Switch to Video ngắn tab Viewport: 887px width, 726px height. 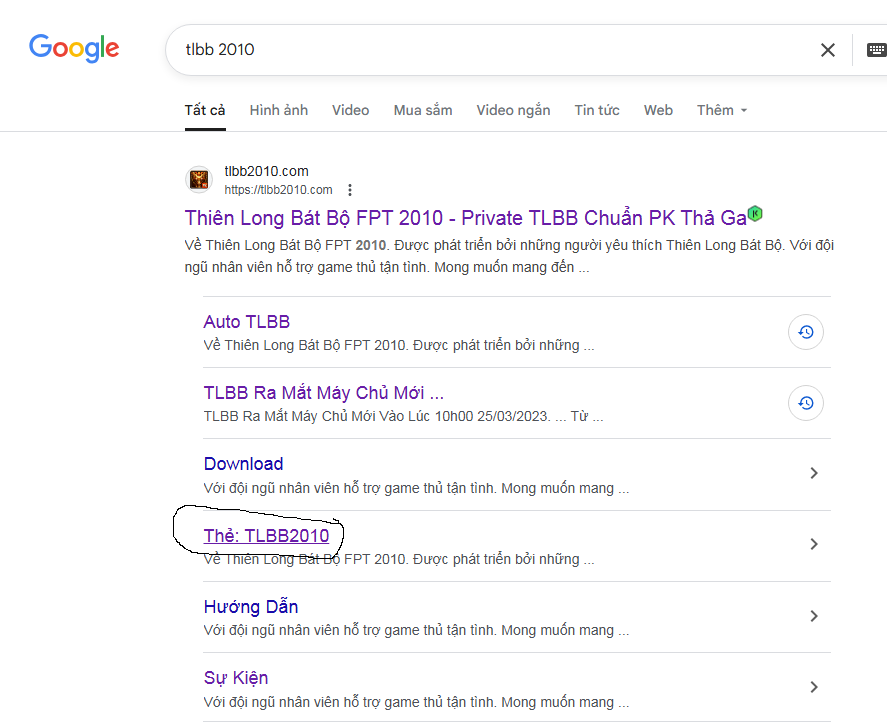click(x=513, y=110)
